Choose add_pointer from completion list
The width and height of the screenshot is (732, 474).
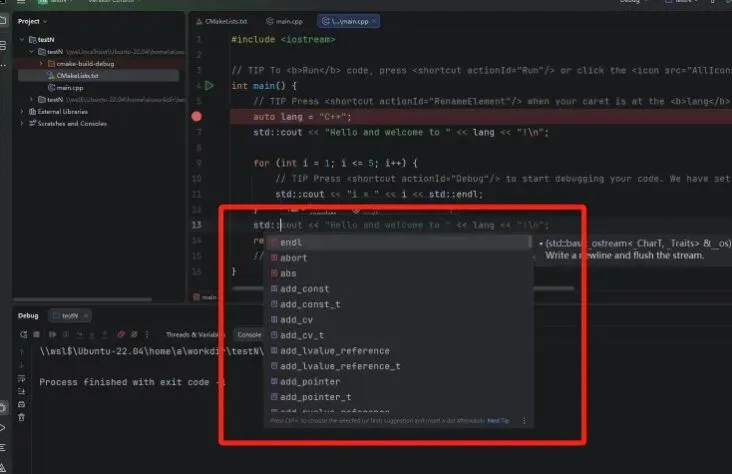[x=400, y=381]
